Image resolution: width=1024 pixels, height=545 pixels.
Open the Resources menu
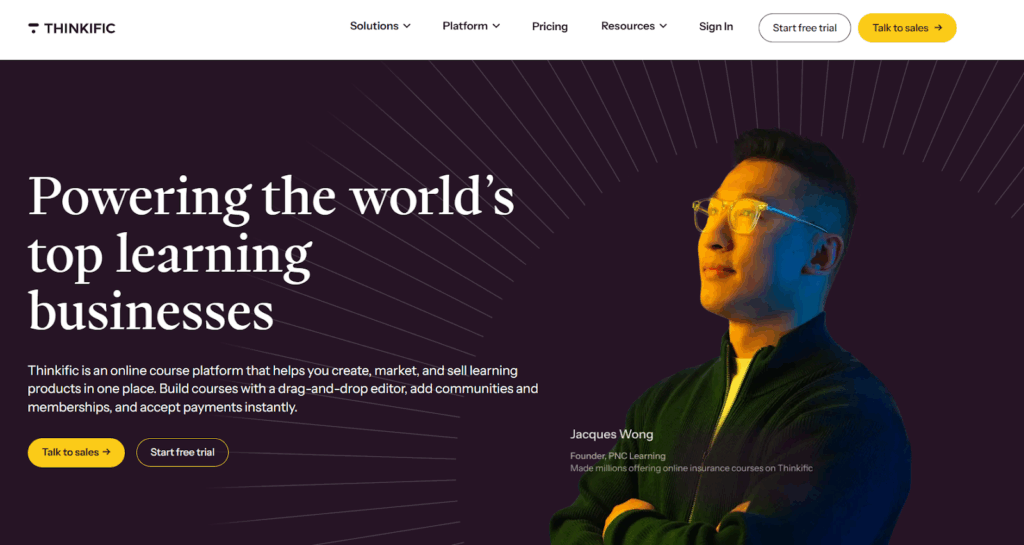pyautogui.click(x=634, y=26)
